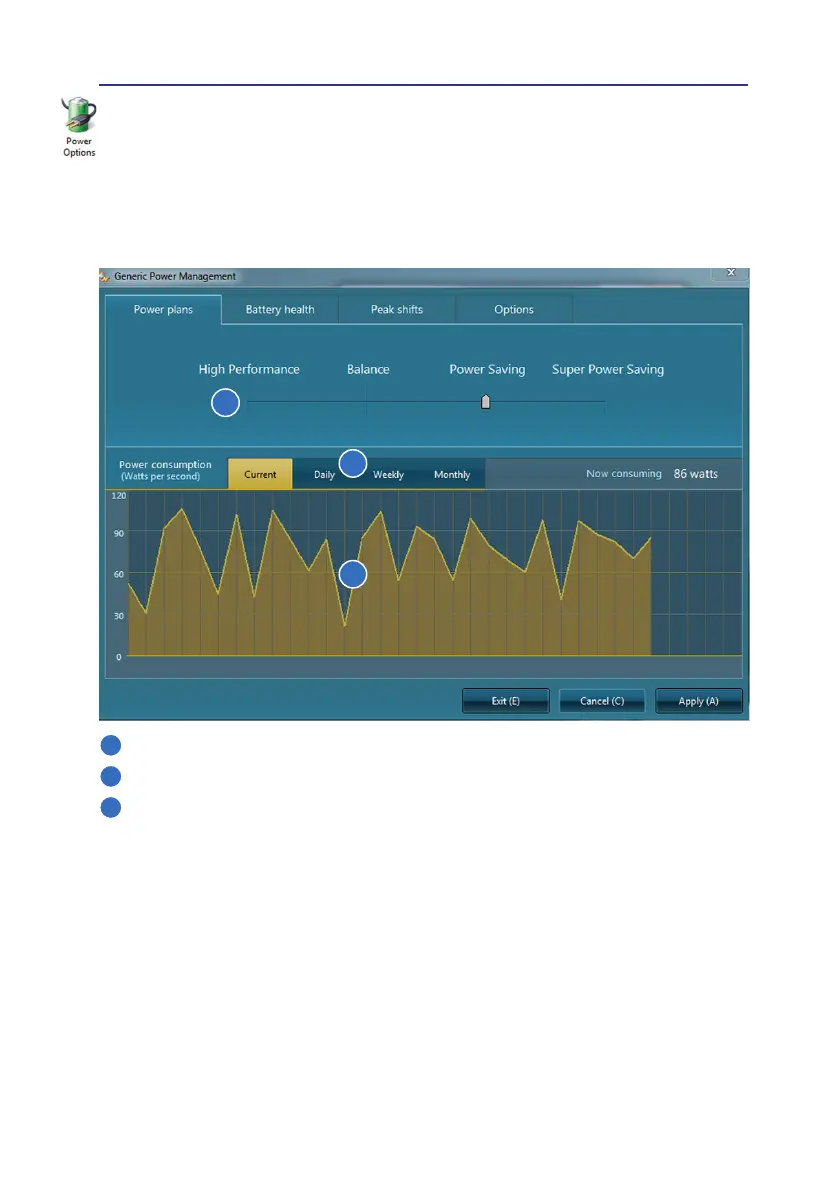839x1191 pixels.
Task: Go to the Peak shifts tab
Action: (397, 310)
